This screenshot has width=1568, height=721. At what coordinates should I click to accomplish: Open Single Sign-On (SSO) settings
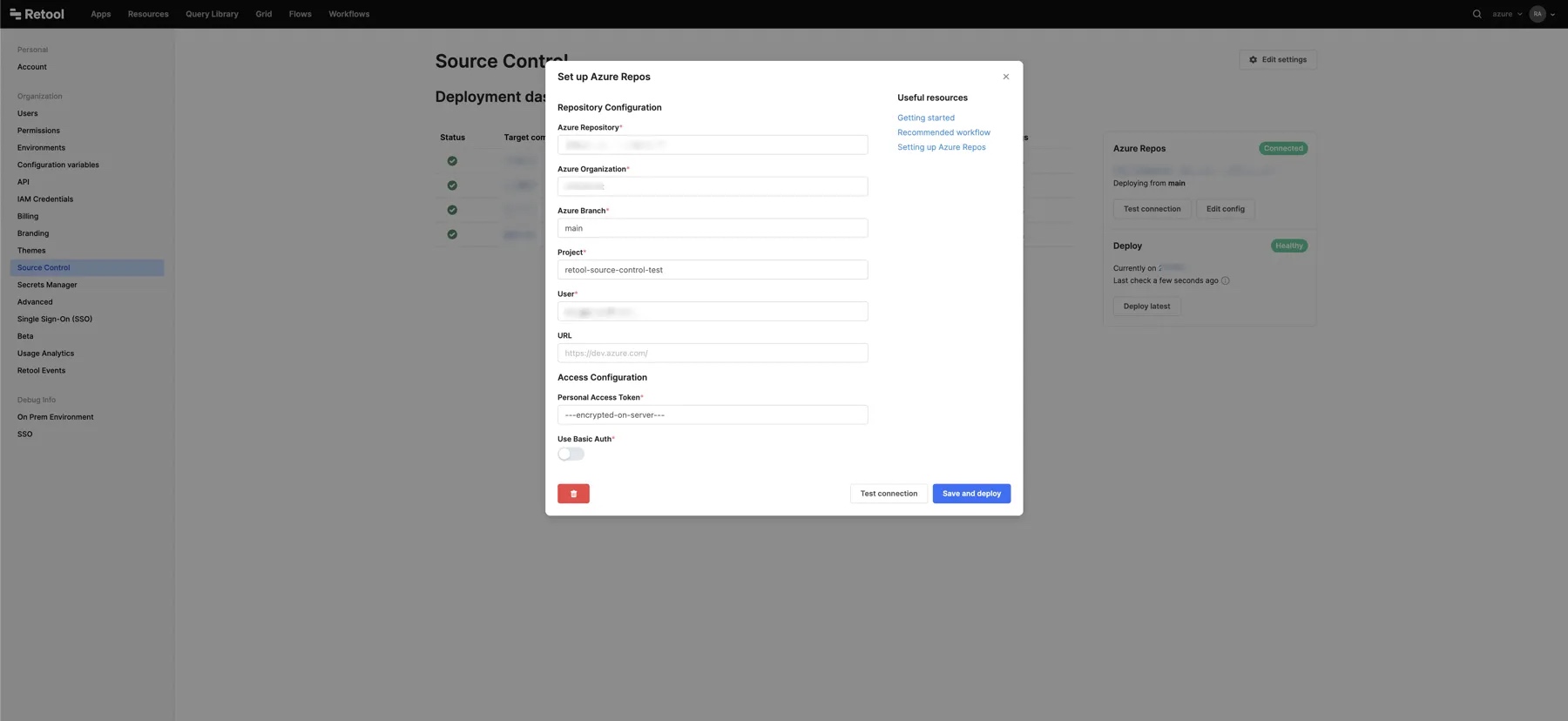(x=55, y=319)
